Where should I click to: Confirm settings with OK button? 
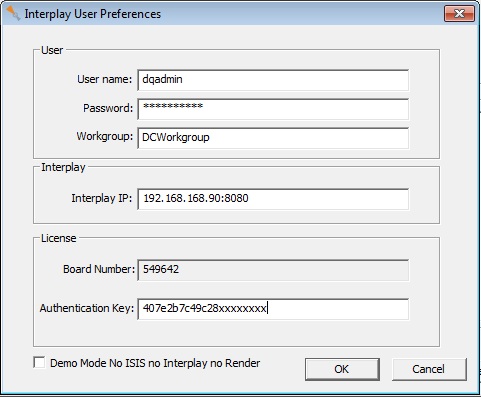click(x=342, y=369)
